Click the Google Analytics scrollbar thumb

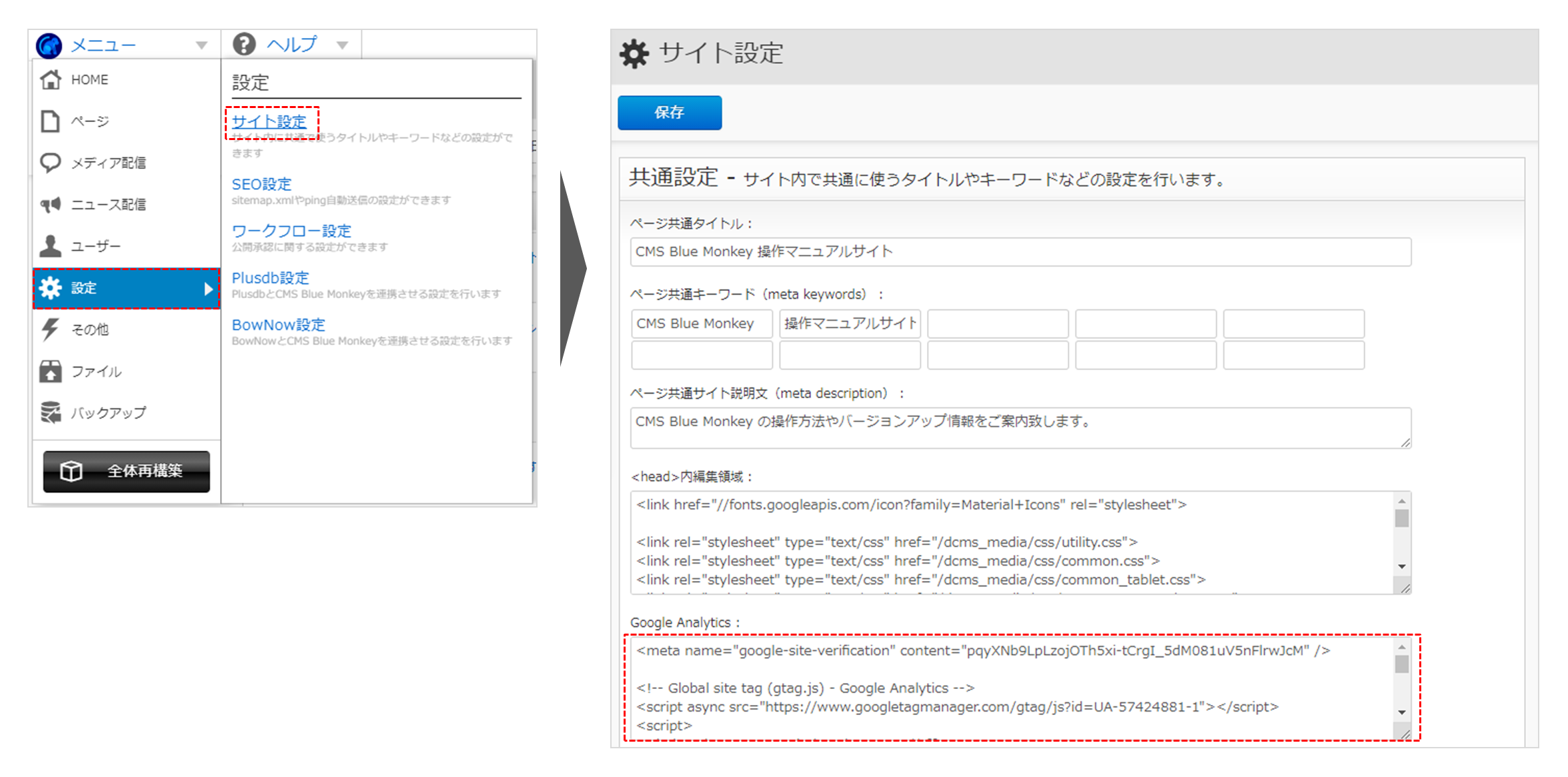pyautogui.click(x=1402, y=664)
